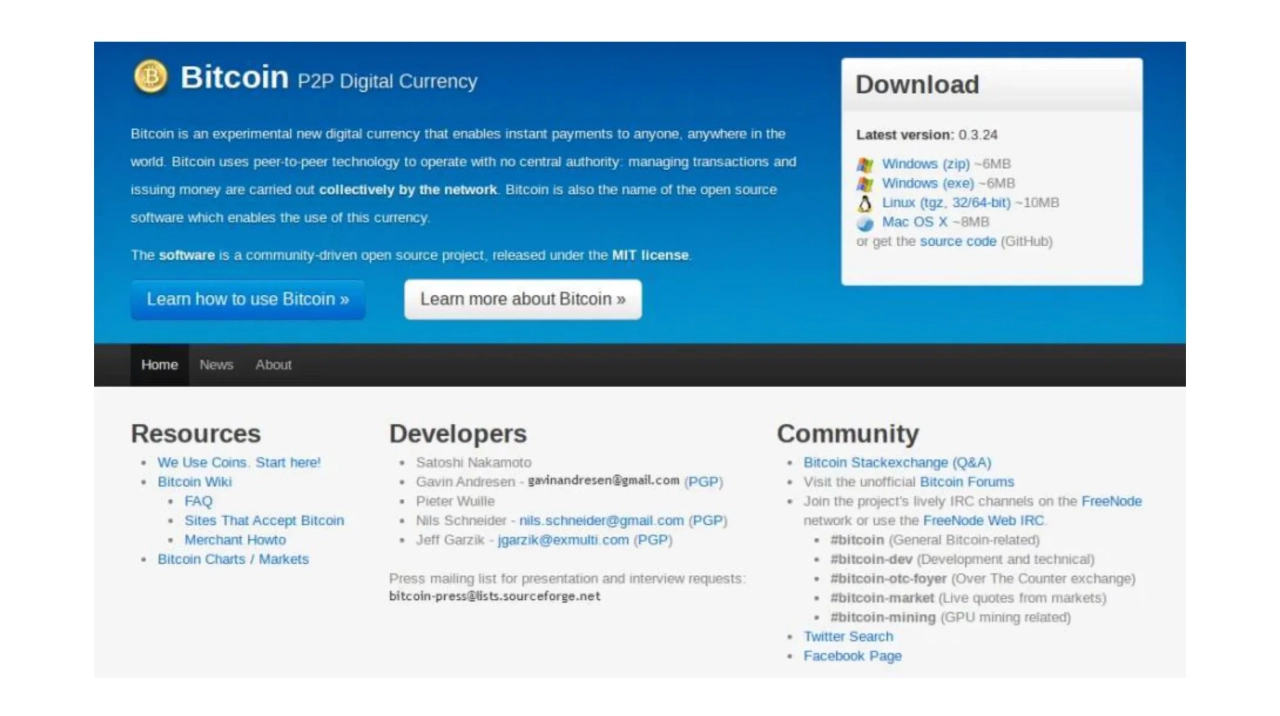Image resolution: width=1280 pixels, height=716 pixels.
Task: Click the Windows (zip) download icon
Action: point(865,163)
